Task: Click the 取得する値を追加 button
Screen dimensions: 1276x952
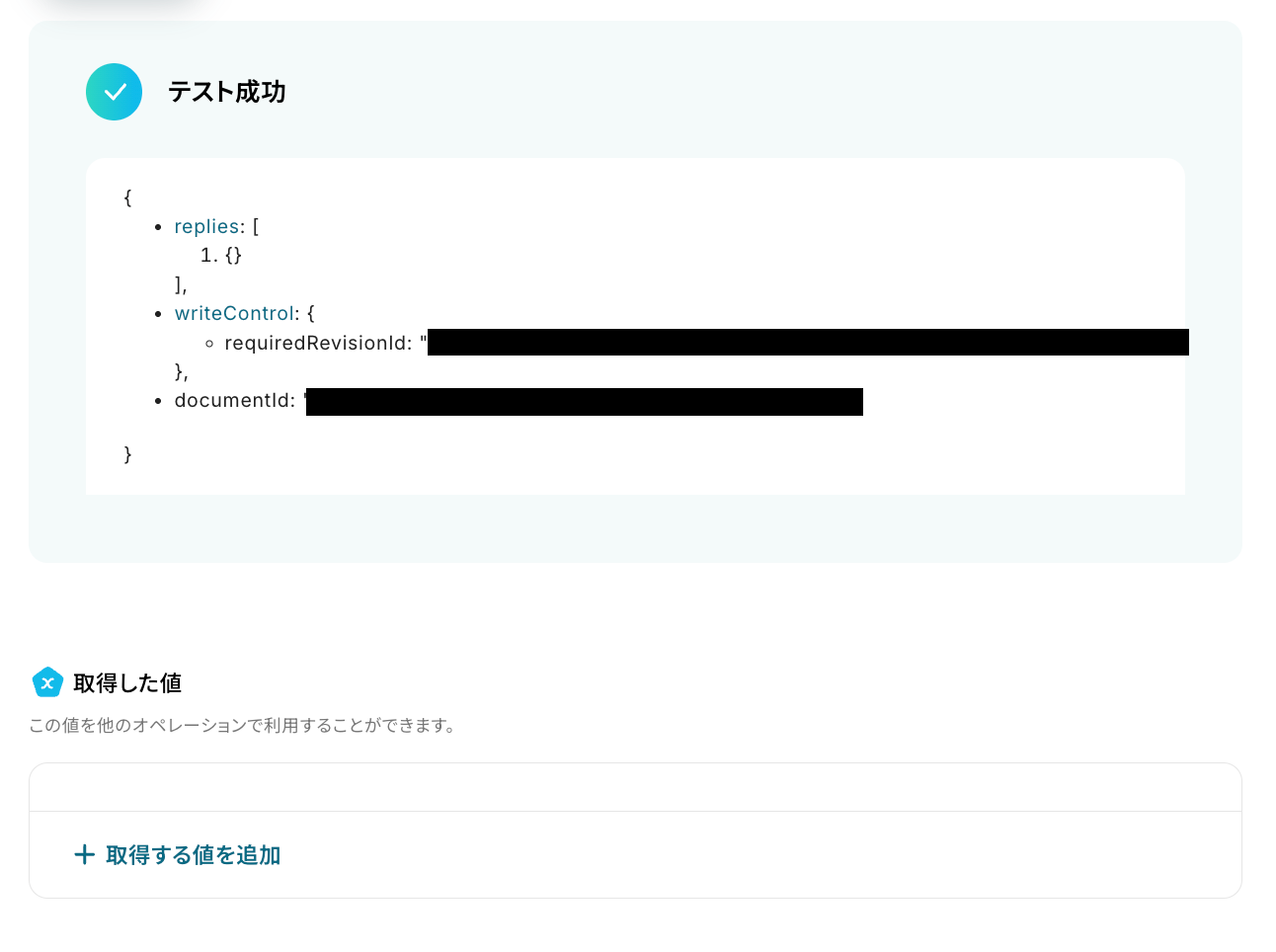Action: [x=178, y=854]
